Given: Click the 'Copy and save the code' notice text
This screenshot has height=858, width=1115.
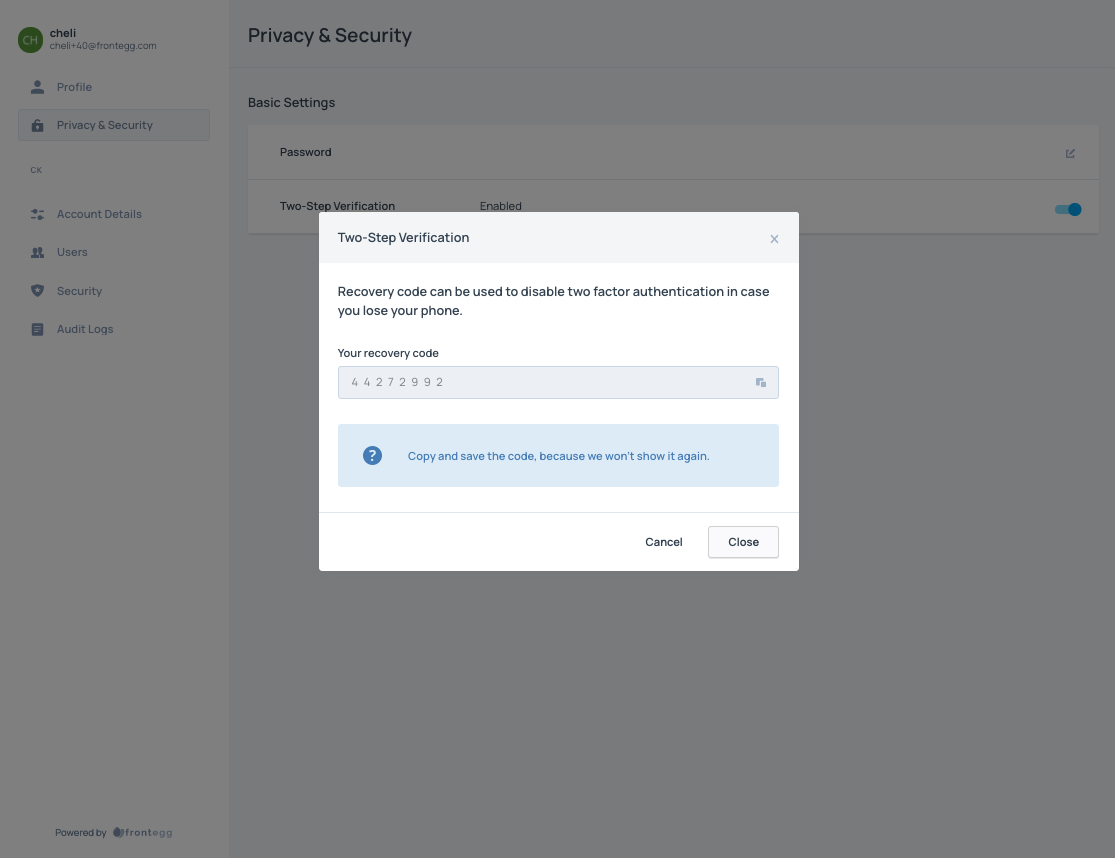Looking at the screenshot, I should 558,456.
